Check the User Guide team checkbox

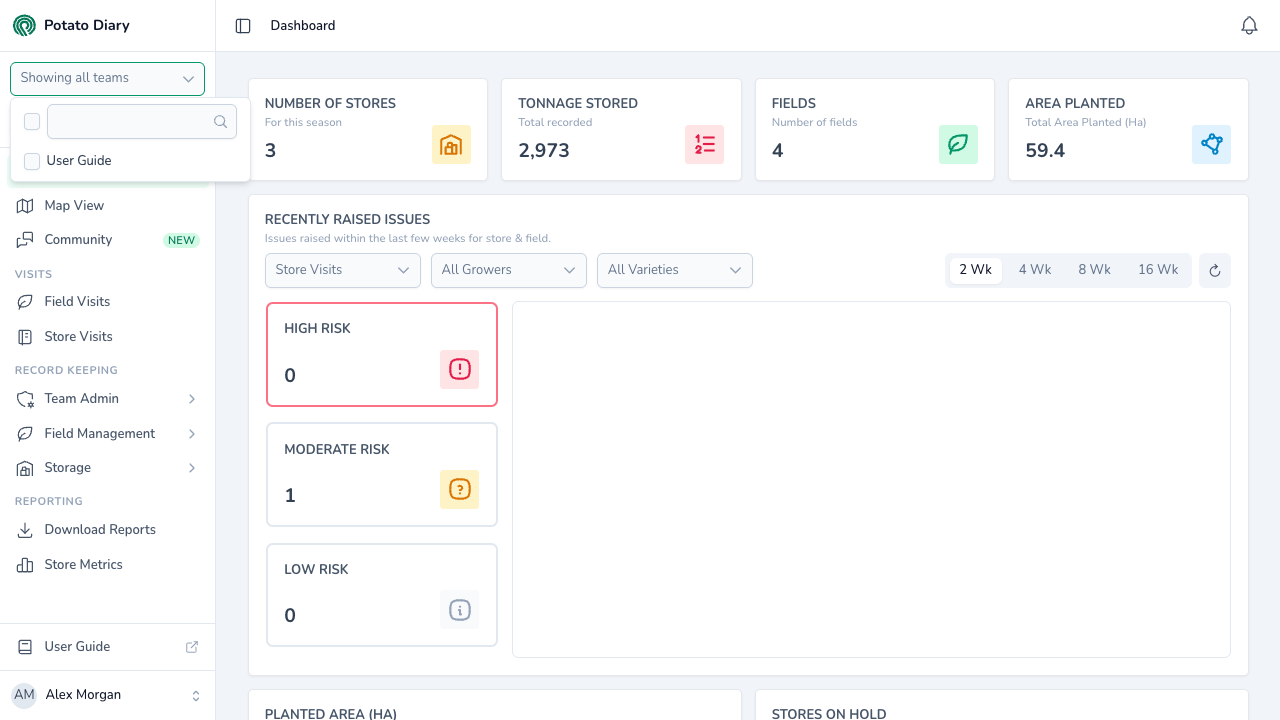(x=32, y=161)
